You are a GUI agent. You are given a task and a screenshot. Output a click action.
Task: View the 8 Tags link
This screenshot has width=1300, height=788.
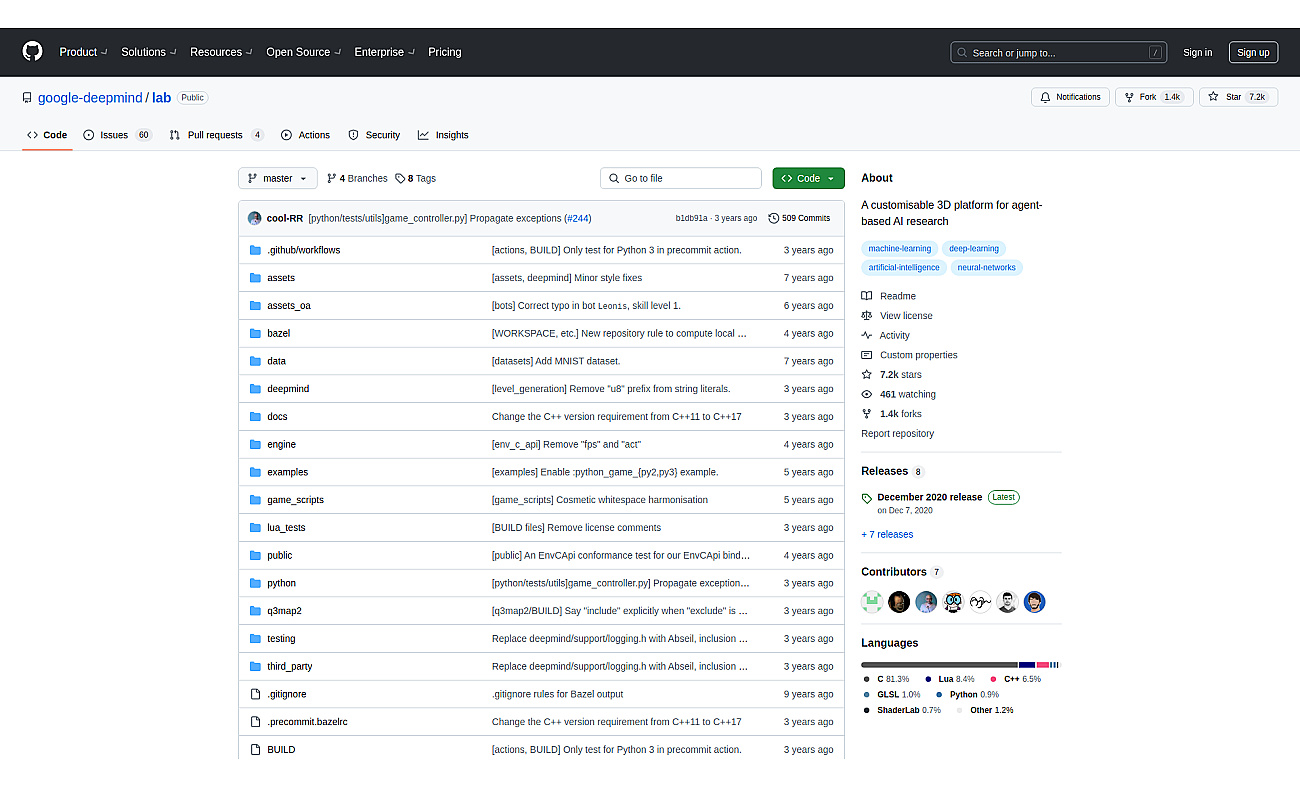pyautogui.click(x=415, y=178)
